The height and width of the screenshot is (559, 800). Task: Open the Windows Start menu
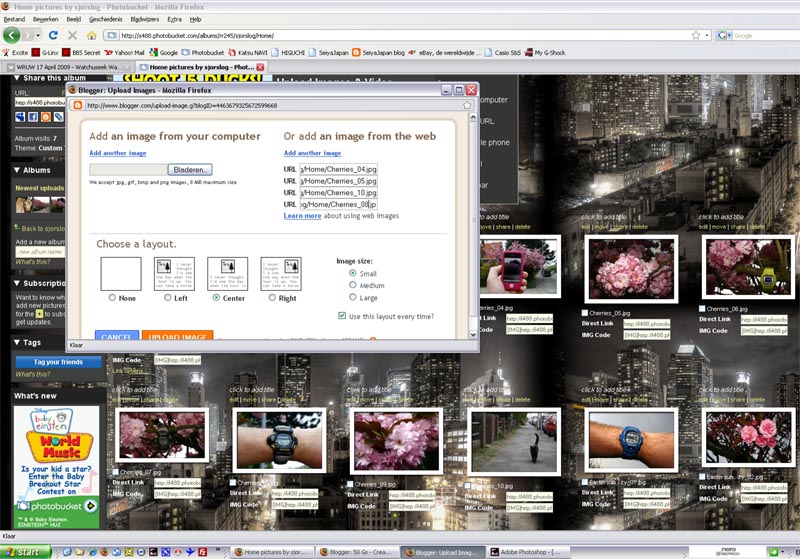coord(26,552)
